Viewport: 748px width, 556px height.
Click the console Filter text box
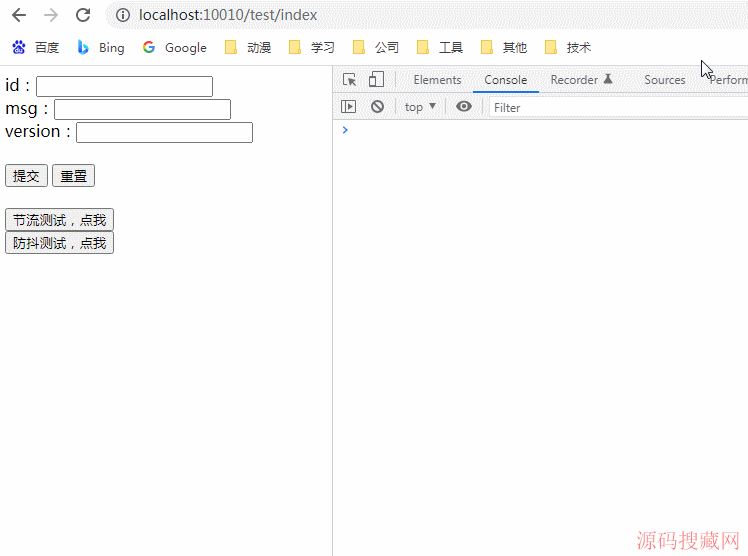(600, 107)
